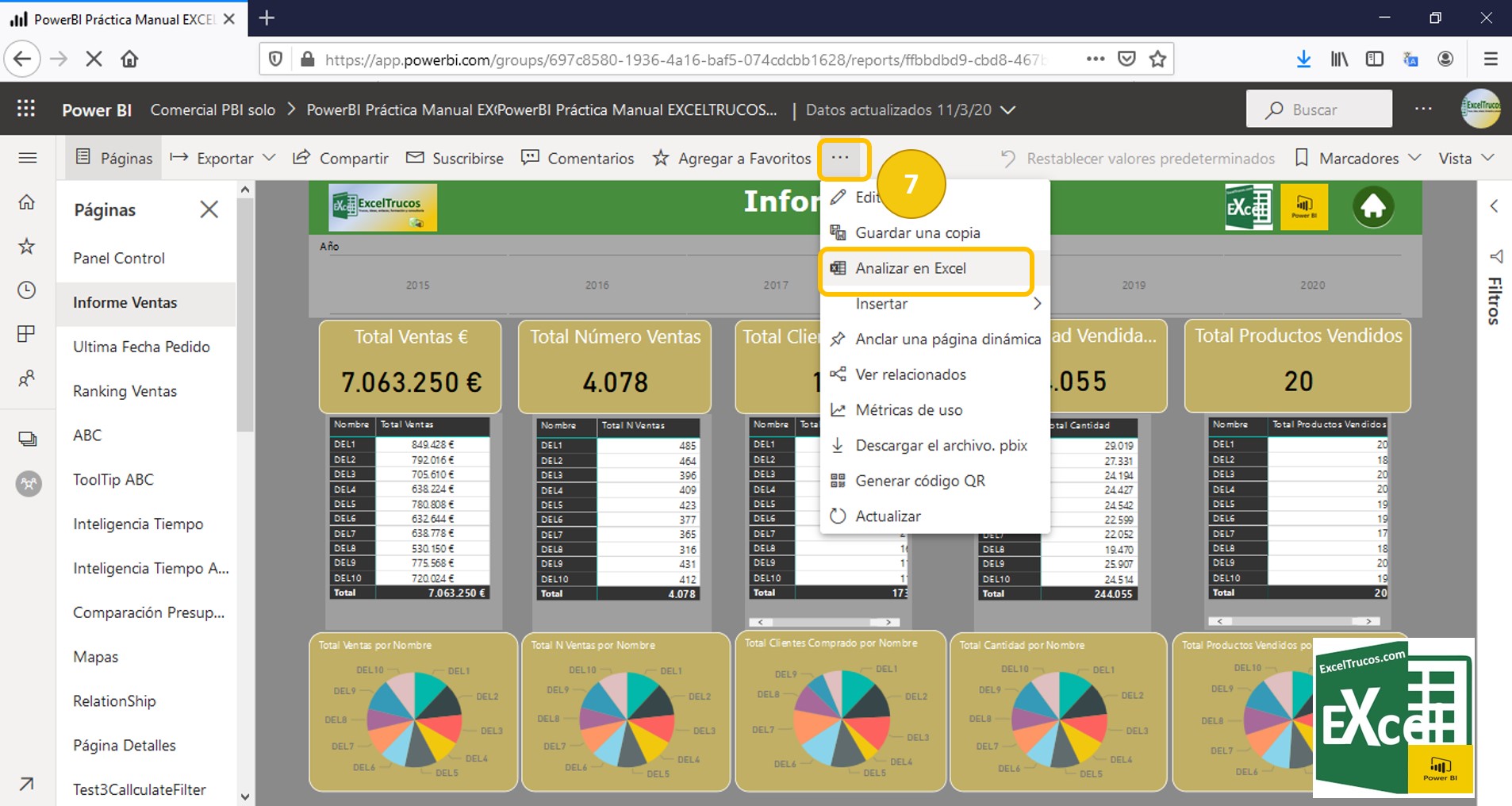Open Comentarios from the report toolbar
Viewport: 1512px width, 806px height.
578,158
